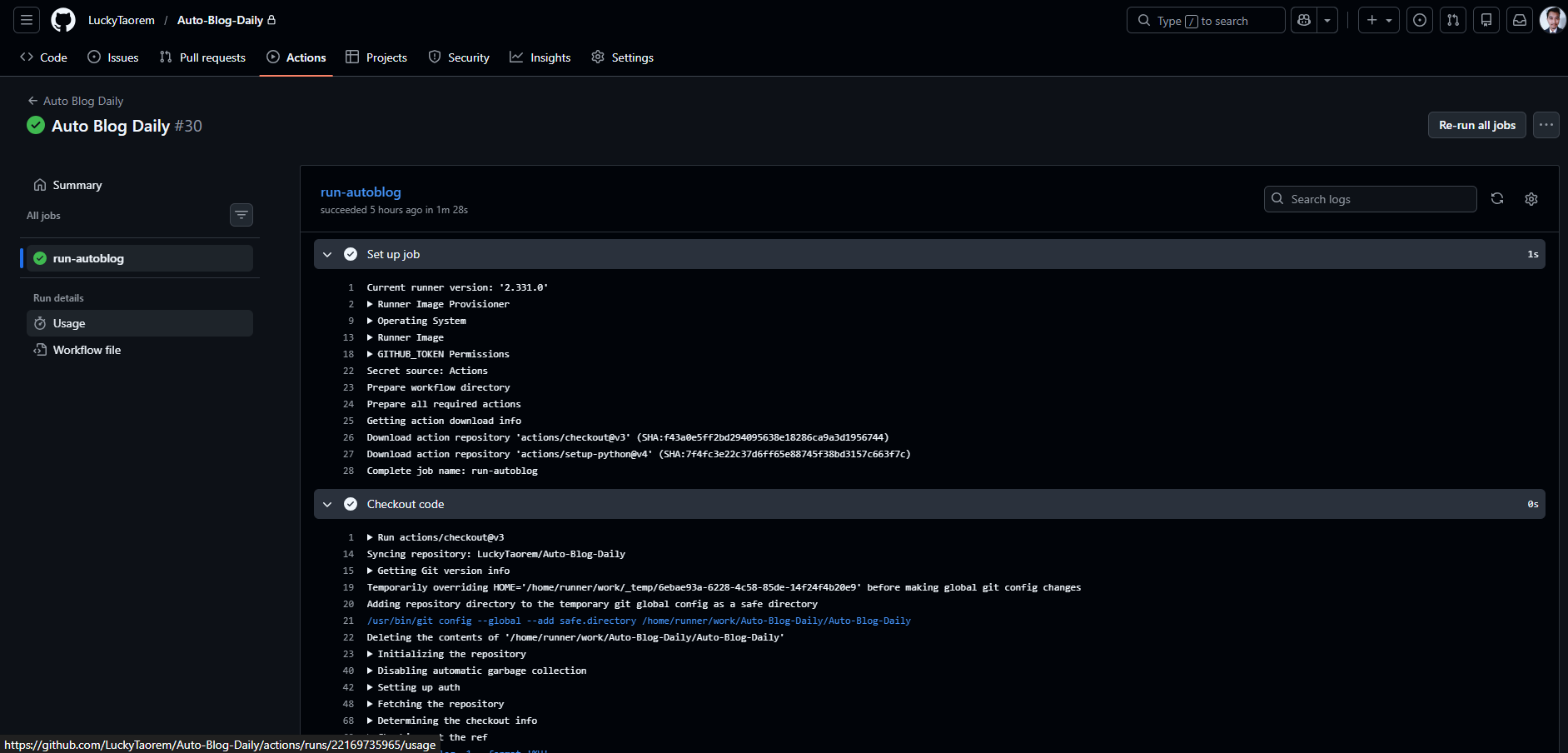Open the GitHub Copilot chat icon

click(x=1303, y=20)
